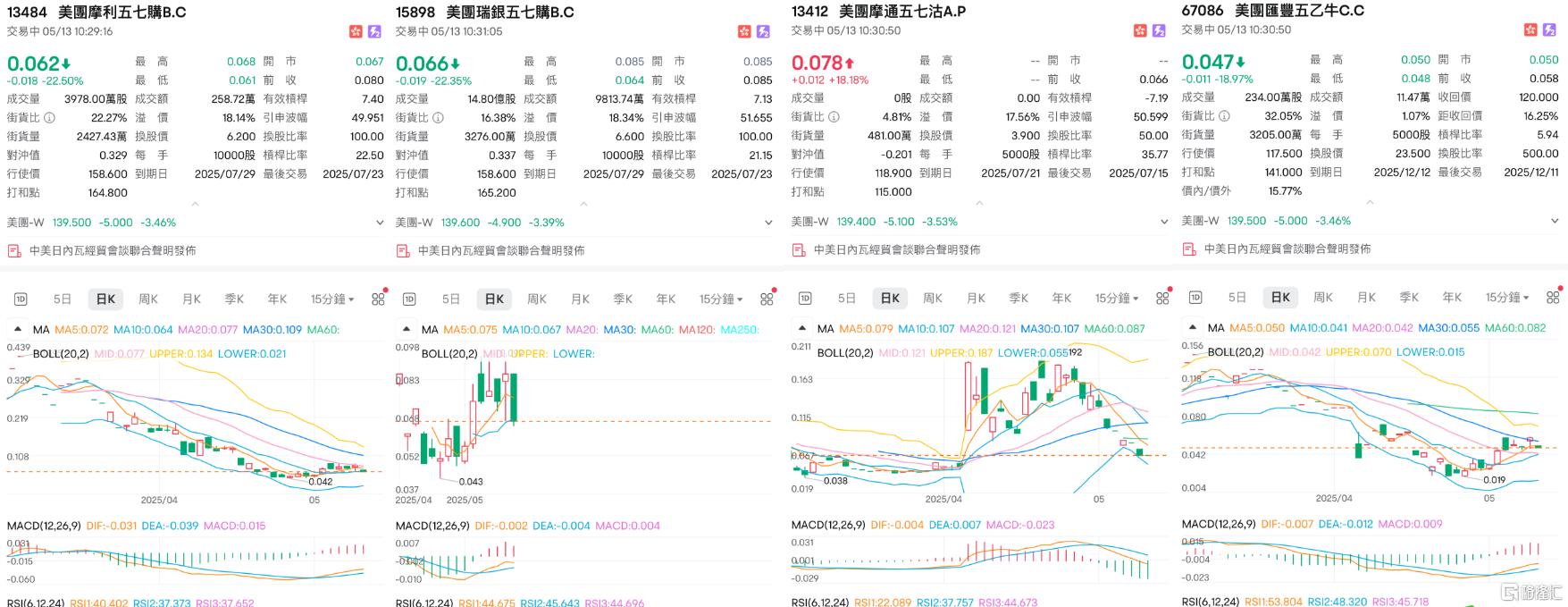Open the 15分鐘 interval dropdown in the 15898 chart
The height and width of the screenshot is (607, 1568).
point(721,299)
